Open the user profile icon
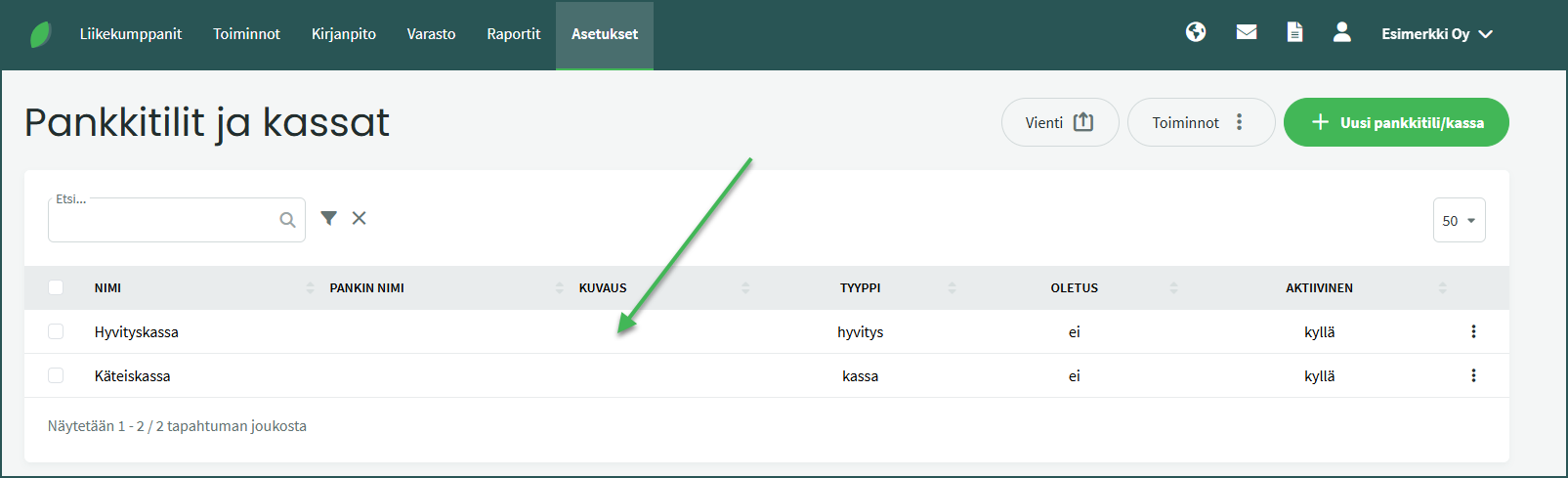The image size is (1568, 478). (x=1342, y=32)
